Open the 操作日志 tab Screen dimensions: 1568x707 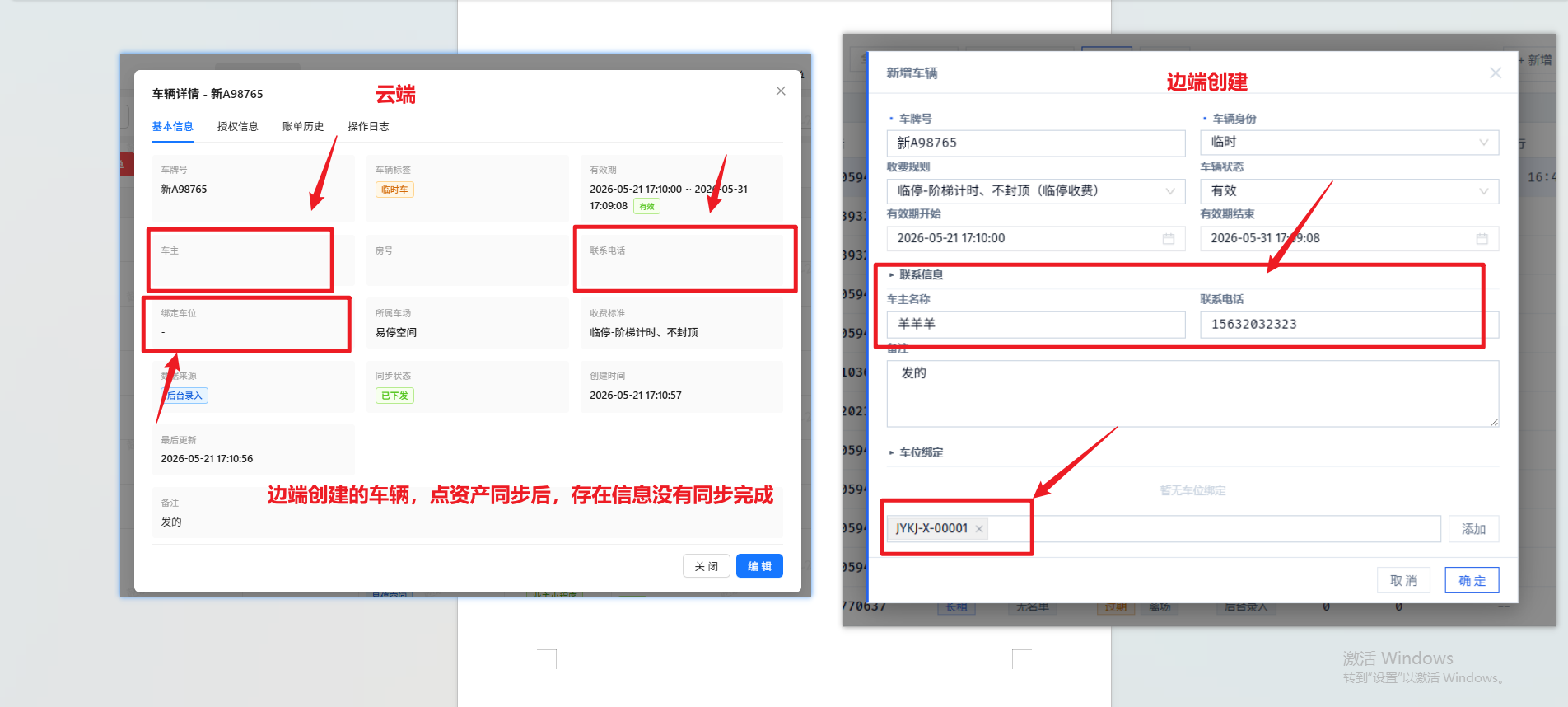point(368,126)
